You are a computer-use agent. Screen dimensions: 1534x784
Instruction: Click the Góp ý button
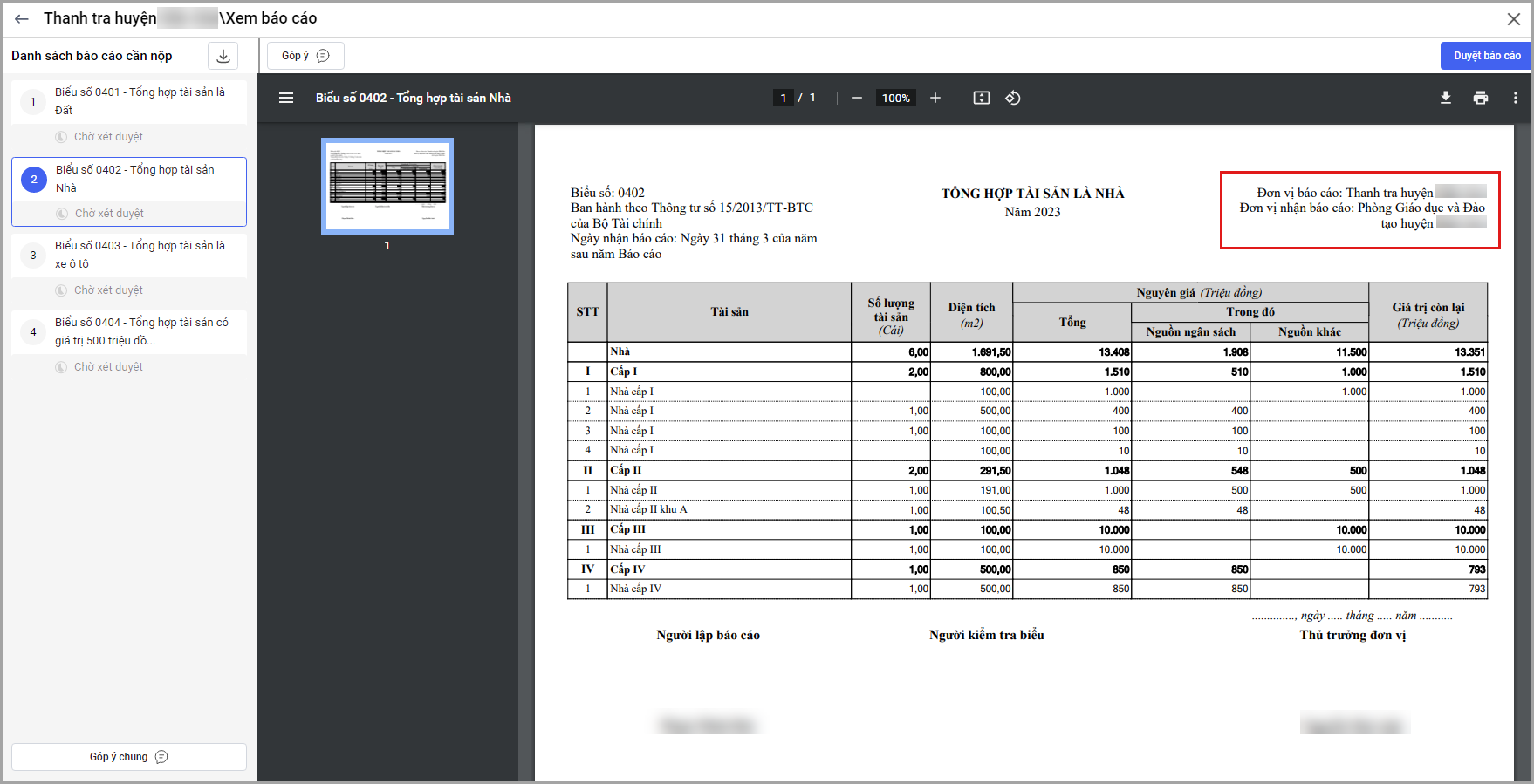point(305,56)
